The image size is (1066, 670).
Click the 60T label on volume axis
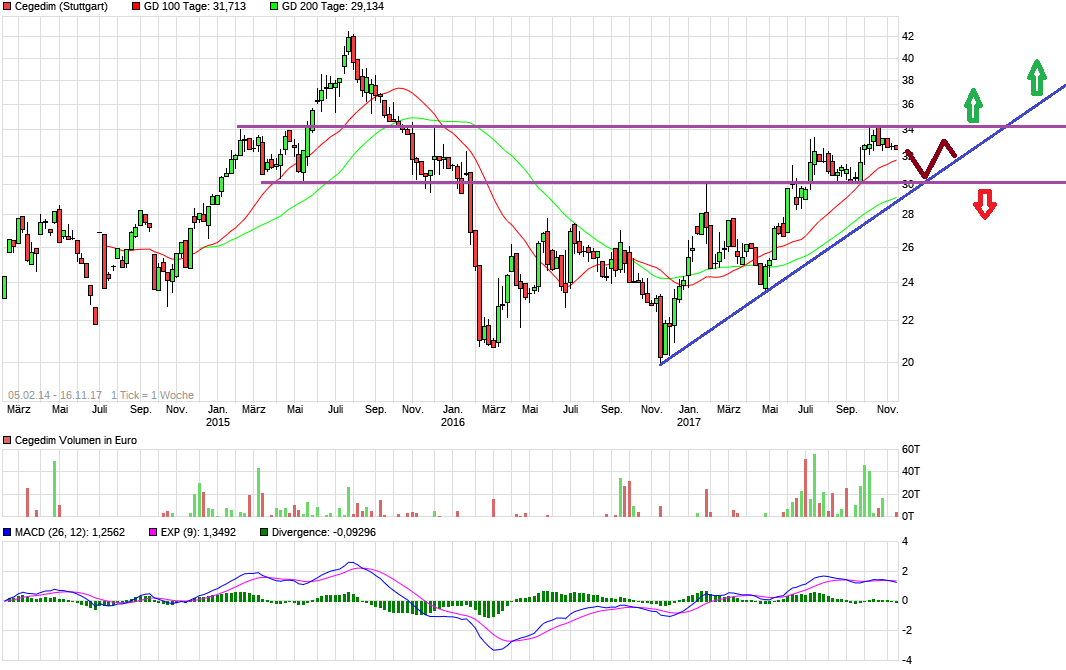[911, 448]
